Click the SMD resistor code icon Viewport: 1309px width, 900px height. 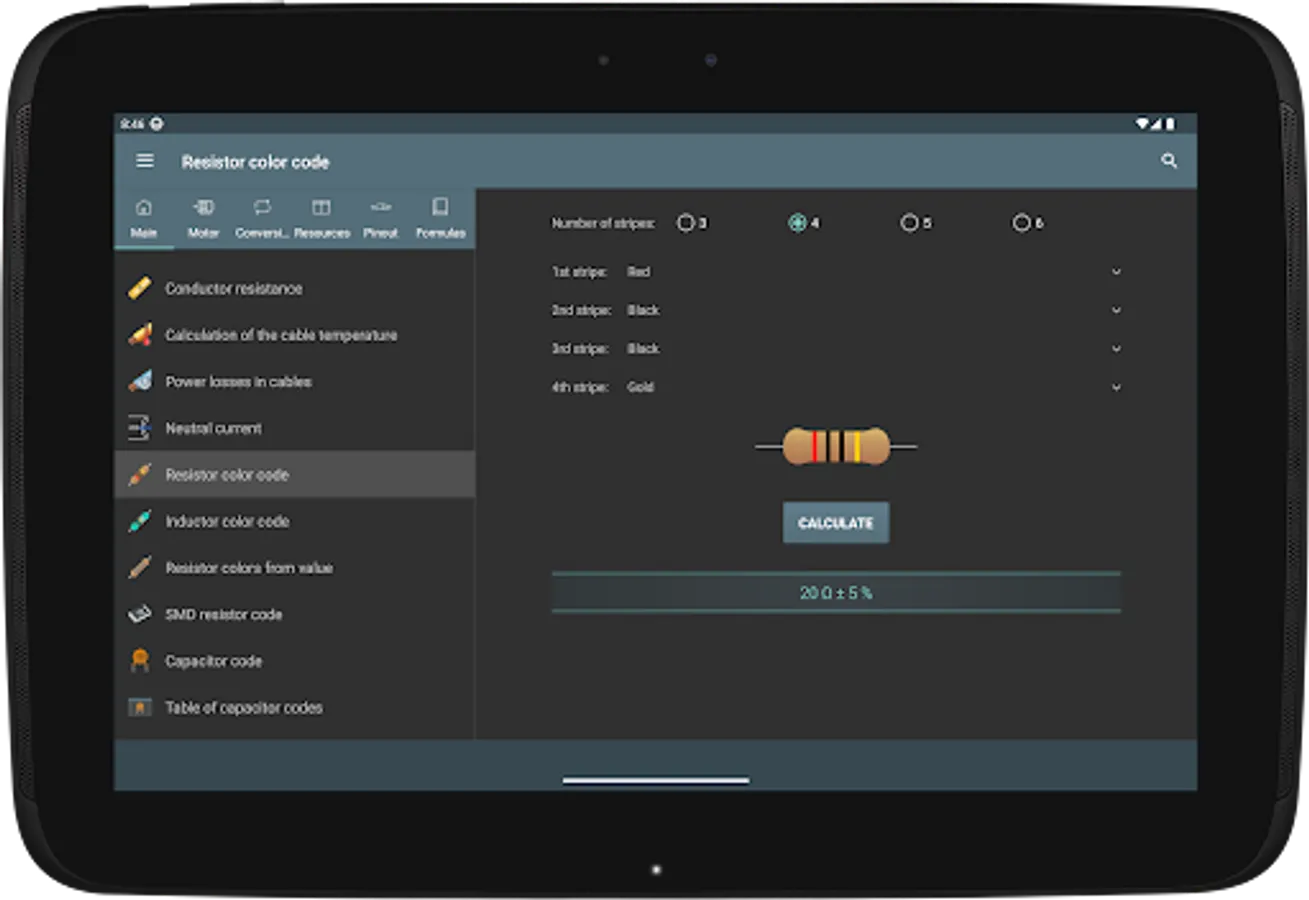pos(140,614)
